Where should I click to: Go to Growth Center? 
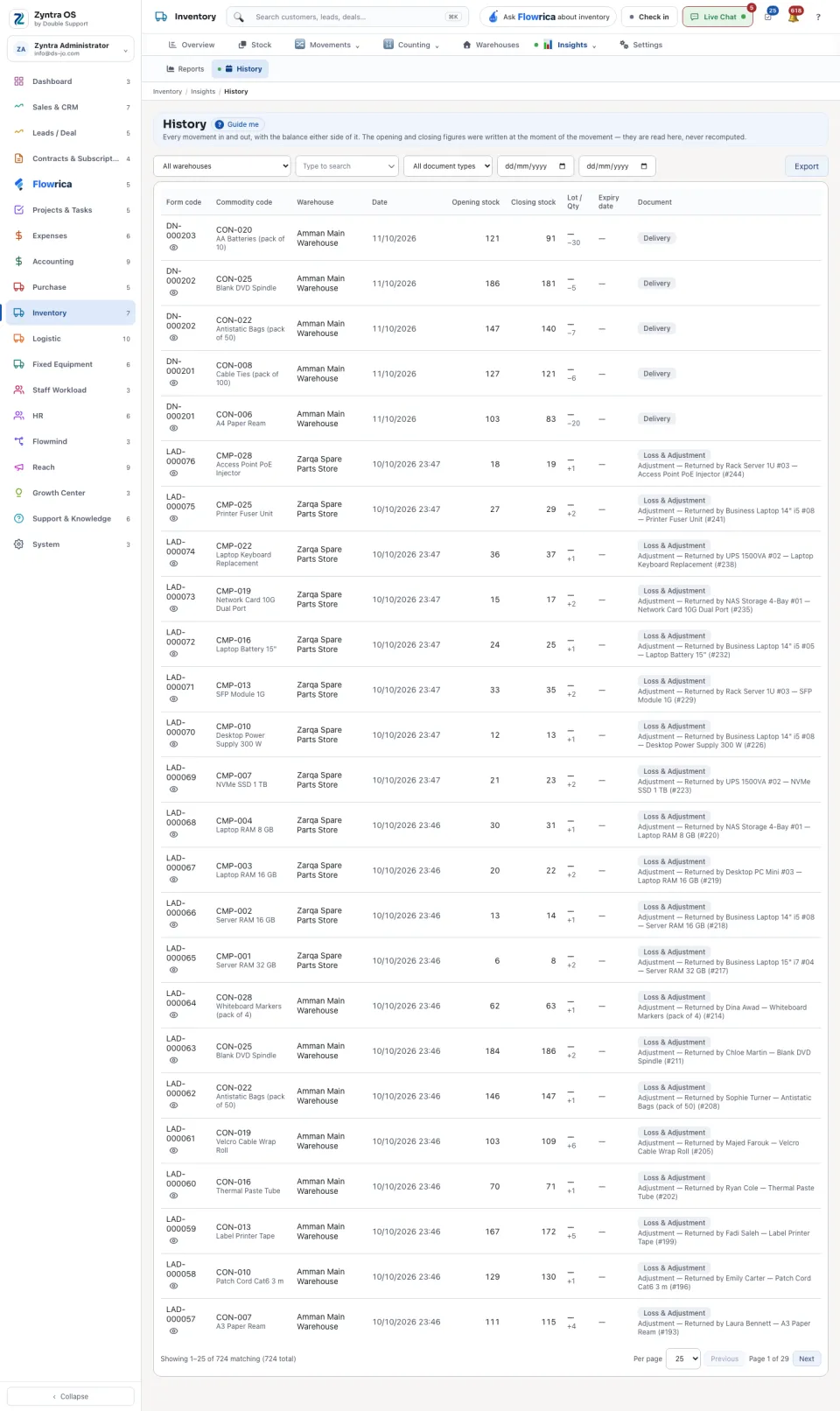[71, 493]
